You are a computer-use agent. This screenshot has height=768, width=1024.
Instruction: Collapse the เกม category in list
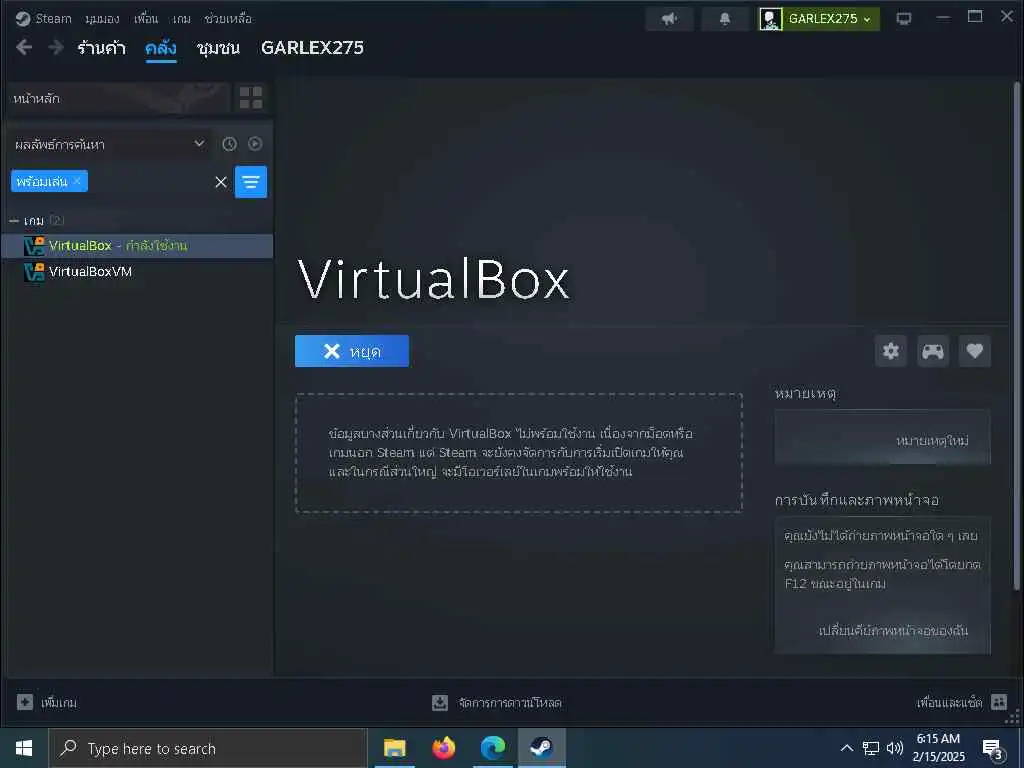point(14,221)
